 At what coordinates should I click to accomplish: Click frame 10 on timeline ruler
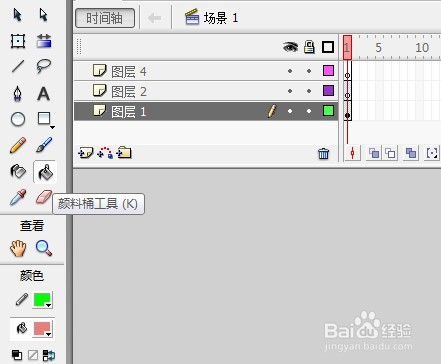[422, 48]
